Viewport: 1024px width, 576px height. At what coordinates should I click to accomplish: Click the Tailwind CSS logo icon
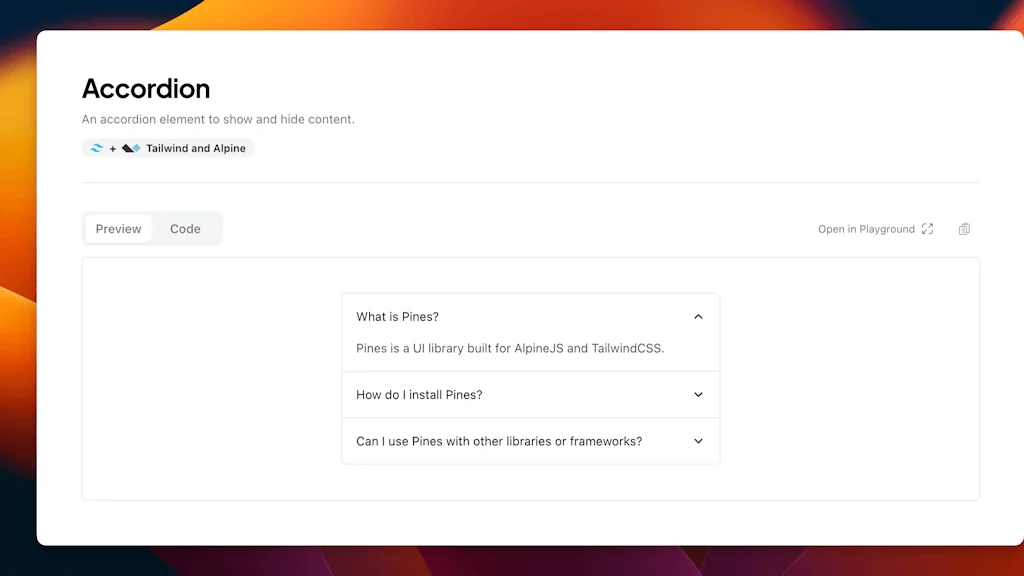[x=97, y=148]
